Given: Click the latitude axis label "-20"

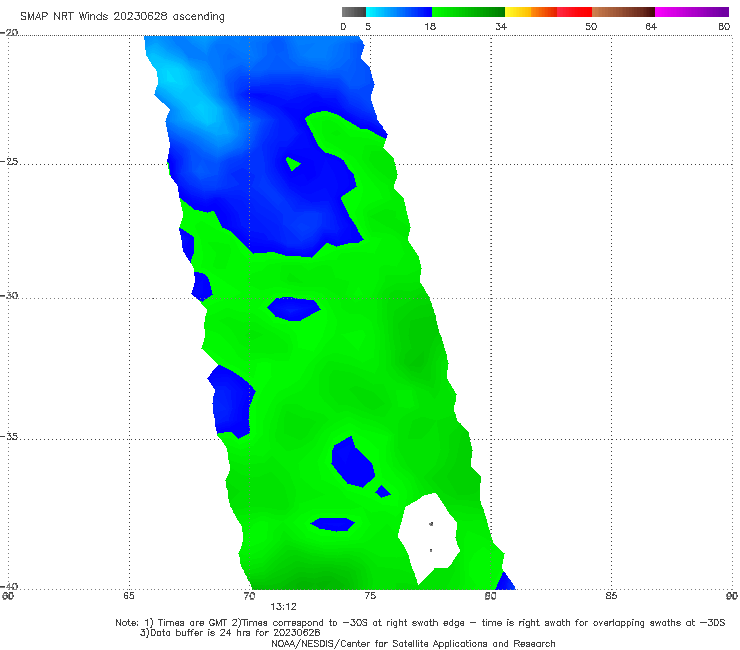Looking at the screenshot, I should point(9,33).
